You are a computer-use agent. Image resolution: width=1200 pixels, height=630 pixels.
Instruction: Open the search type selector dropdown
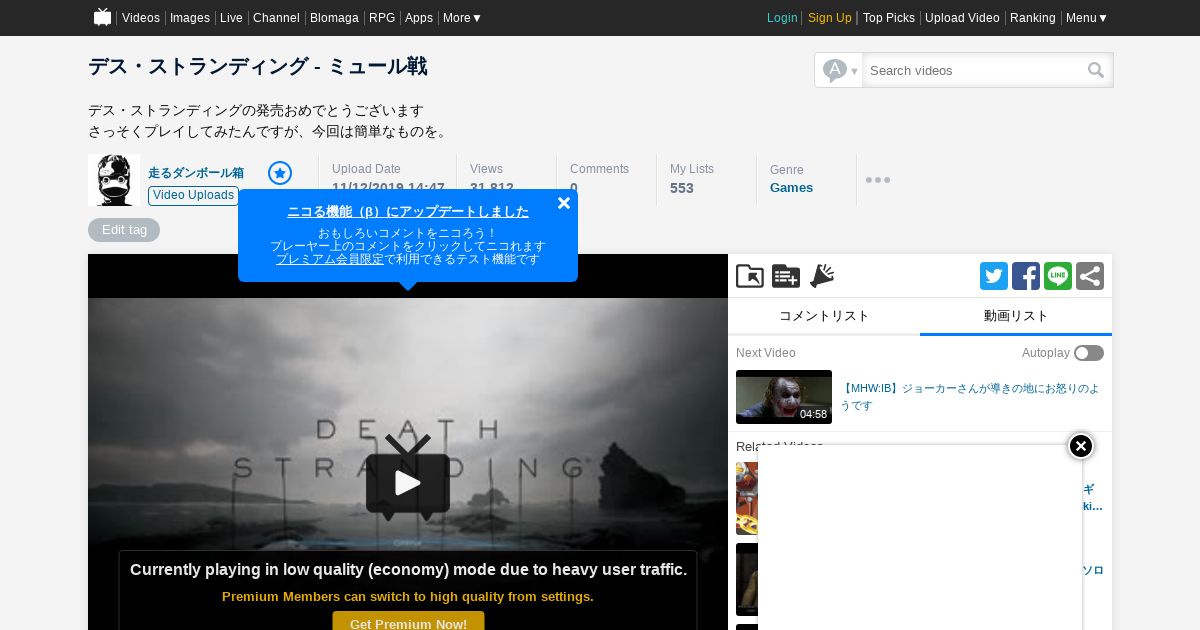click(839, 70)
